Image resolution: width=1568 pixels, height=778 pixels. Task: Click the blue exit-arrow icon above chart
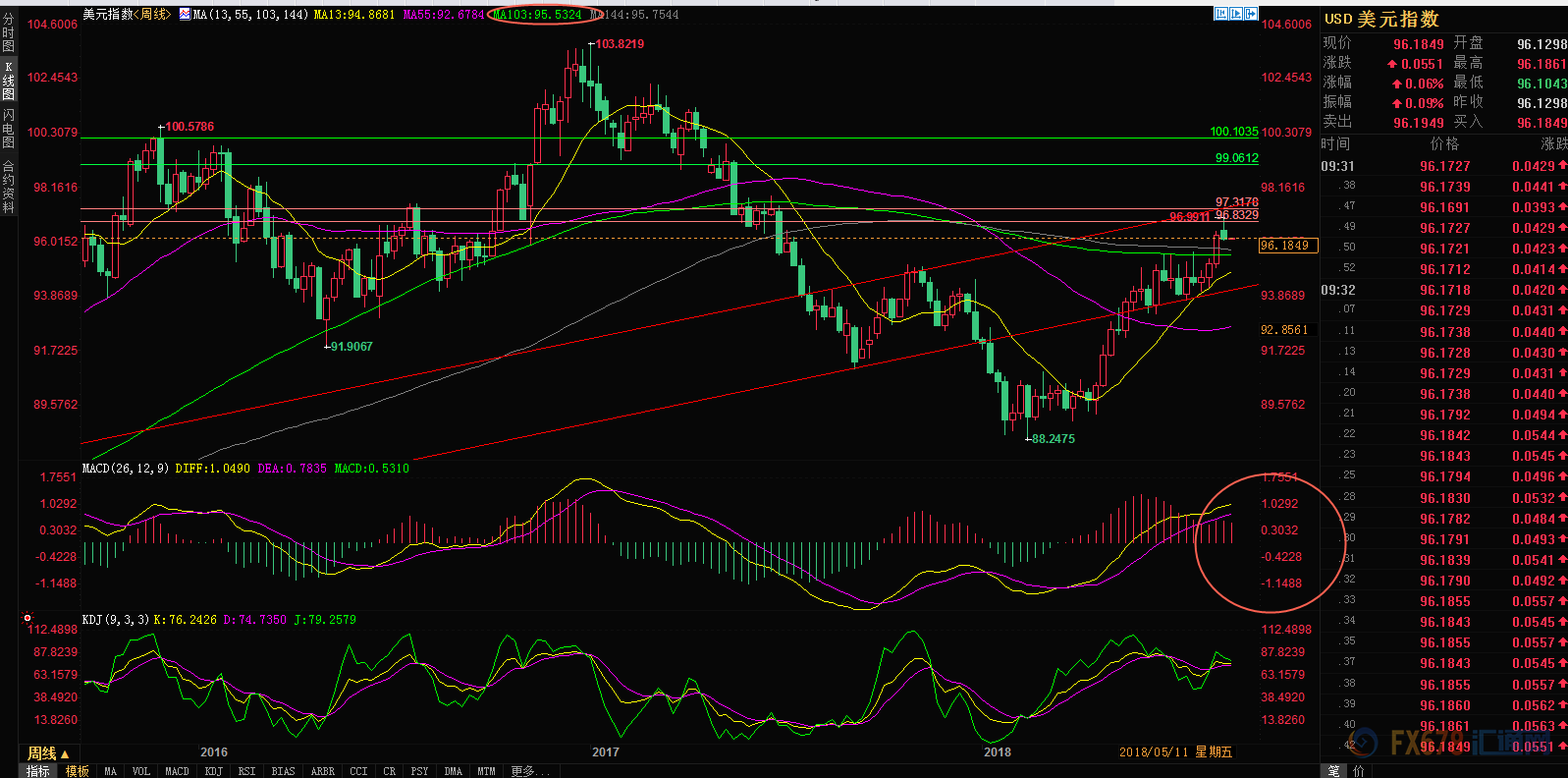(1251, 14)
